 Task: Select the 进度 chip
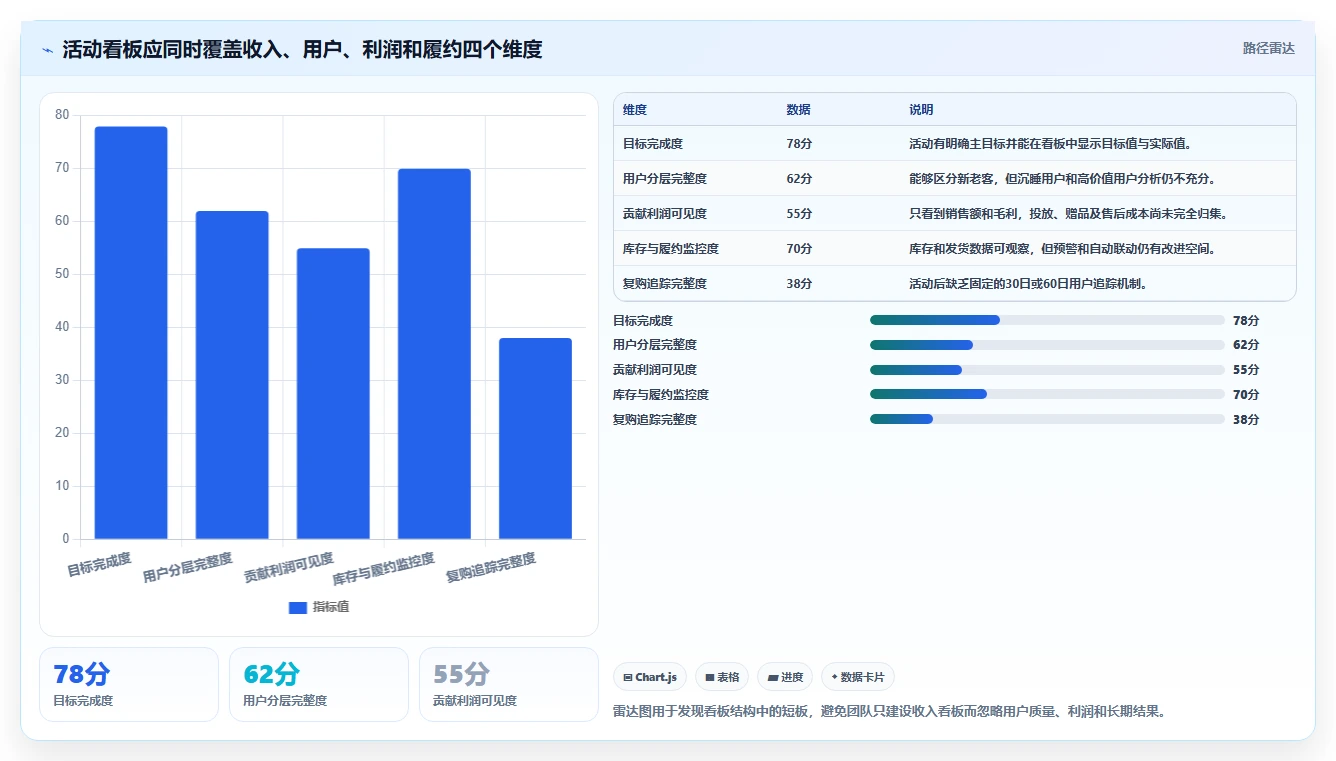pos(785,677)
